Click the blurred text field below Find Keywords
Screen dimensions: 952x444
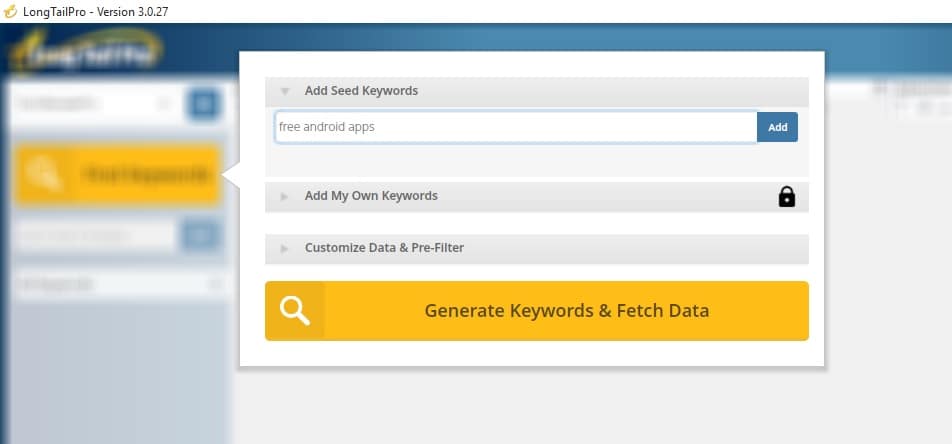96,236
